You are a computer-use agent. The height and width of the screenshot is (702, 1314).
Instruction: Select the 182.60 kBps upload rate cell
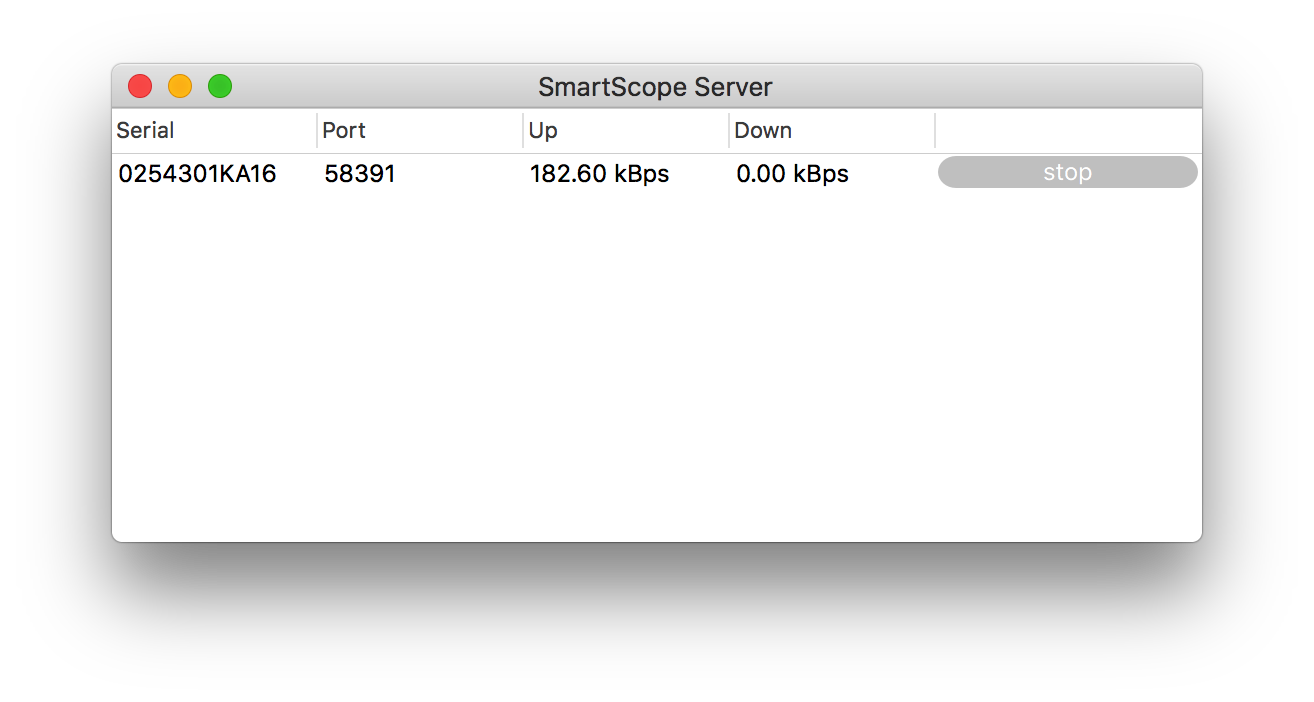pos(599,174)
